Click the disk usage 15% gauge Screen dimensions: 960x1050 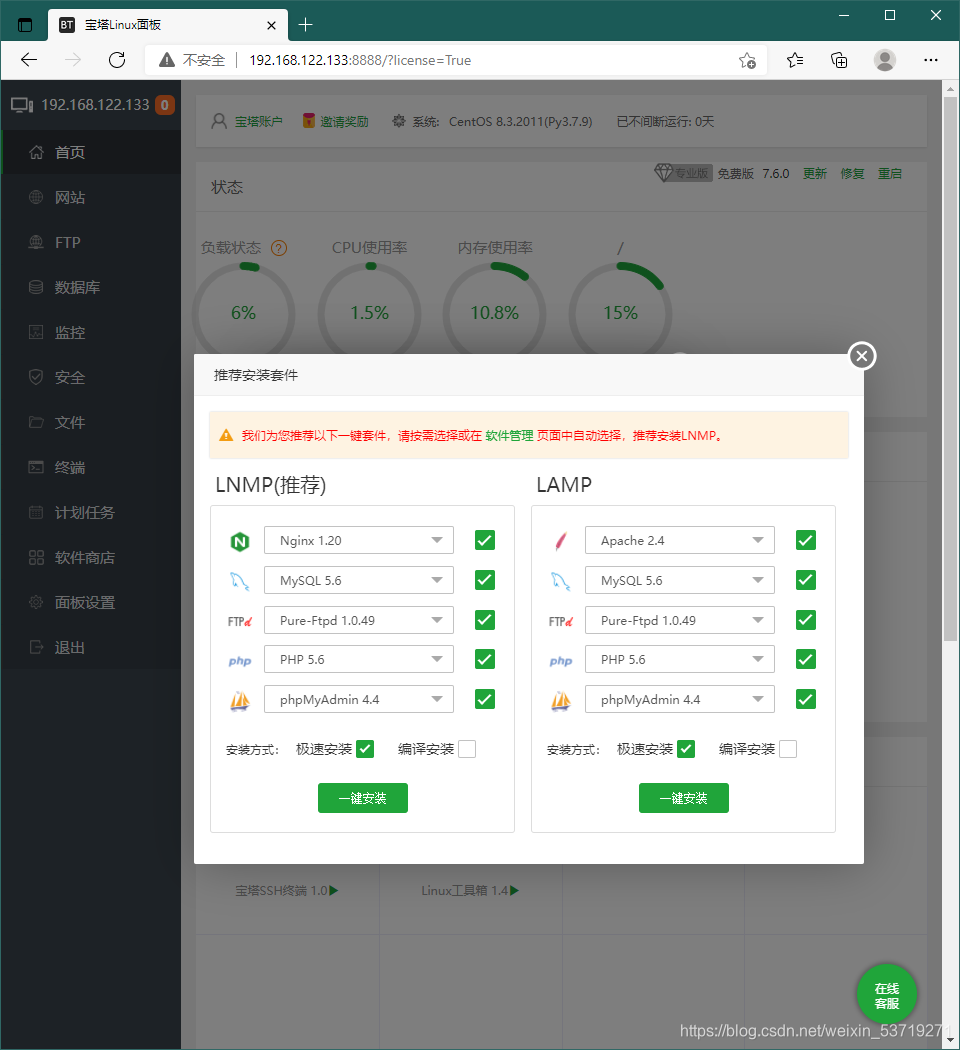620,311
